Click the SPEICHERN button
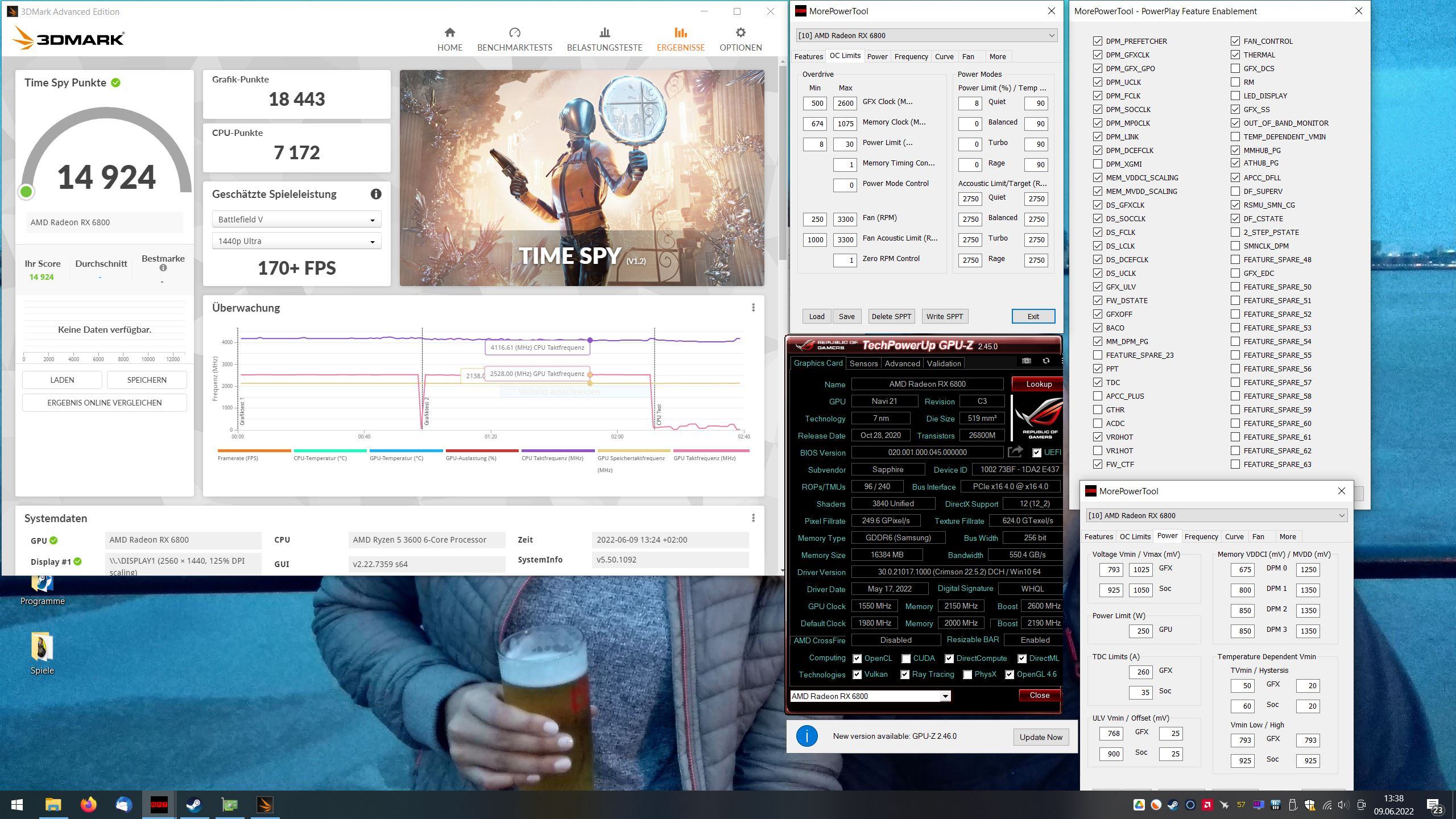1456x819 pixels. (147, 380)
